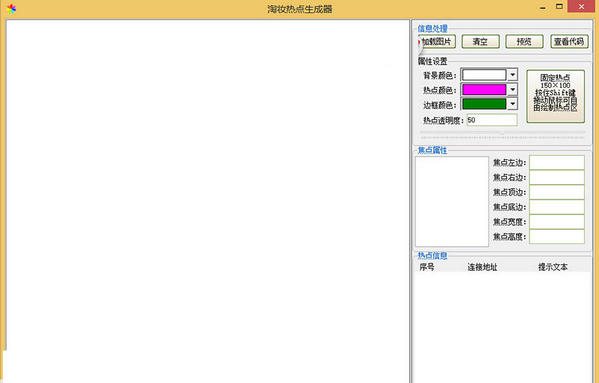Click the 焦点宽度 input field

[557, 222]
